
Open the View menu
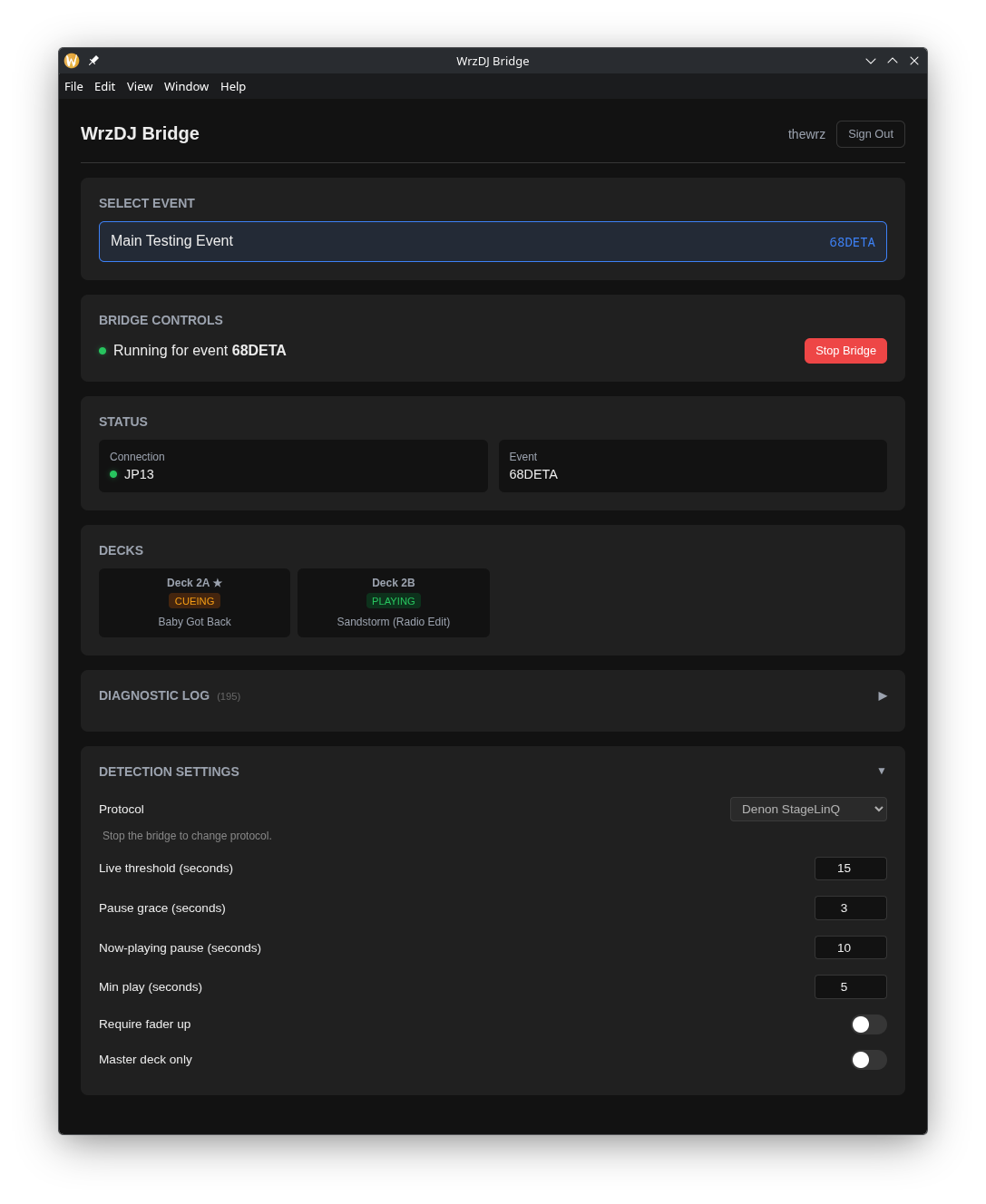point(139,86)
